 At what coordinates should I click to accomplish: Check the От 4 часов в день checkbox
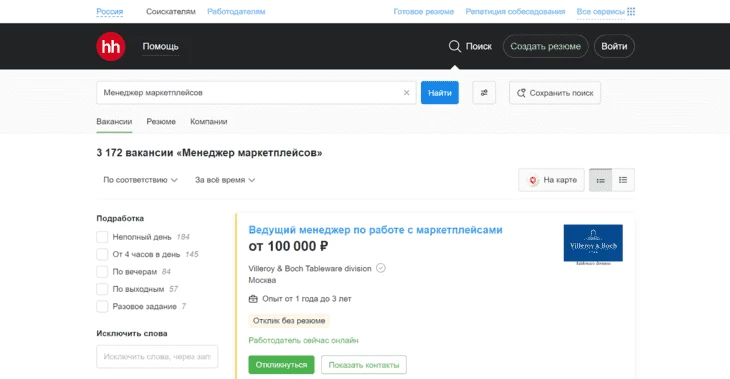point(102,254)
